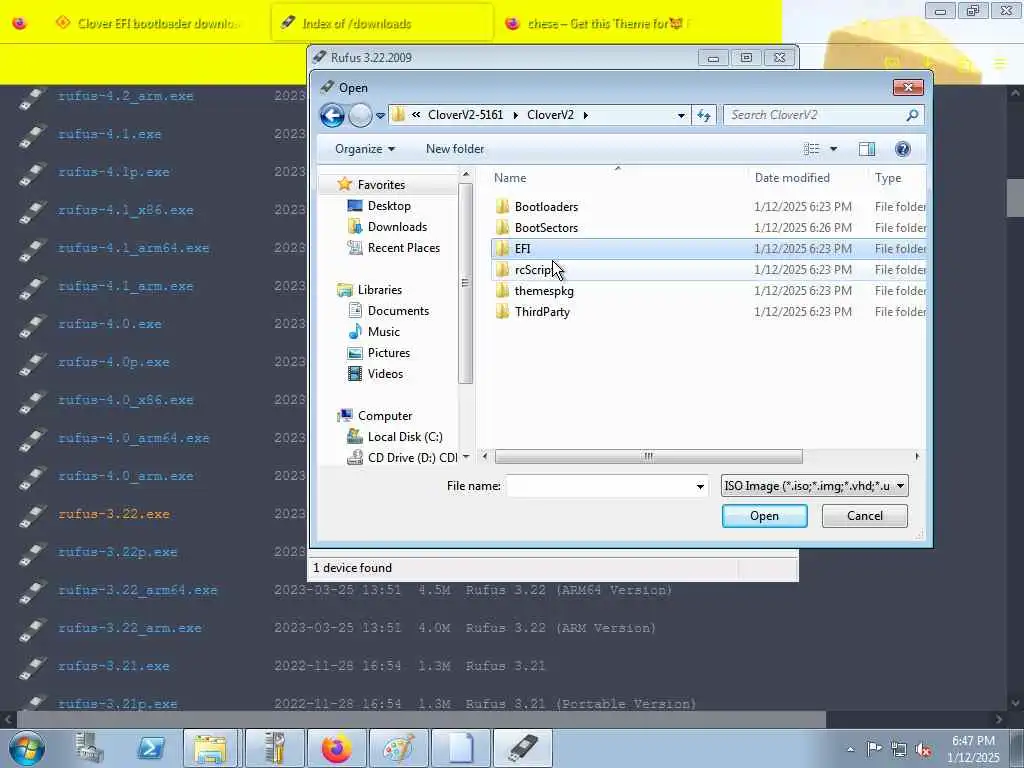Image resolution: width=1024 pixels, height=768 pixels.
Task: Select the rcScripts folder icon
Action: coord(502,270)
